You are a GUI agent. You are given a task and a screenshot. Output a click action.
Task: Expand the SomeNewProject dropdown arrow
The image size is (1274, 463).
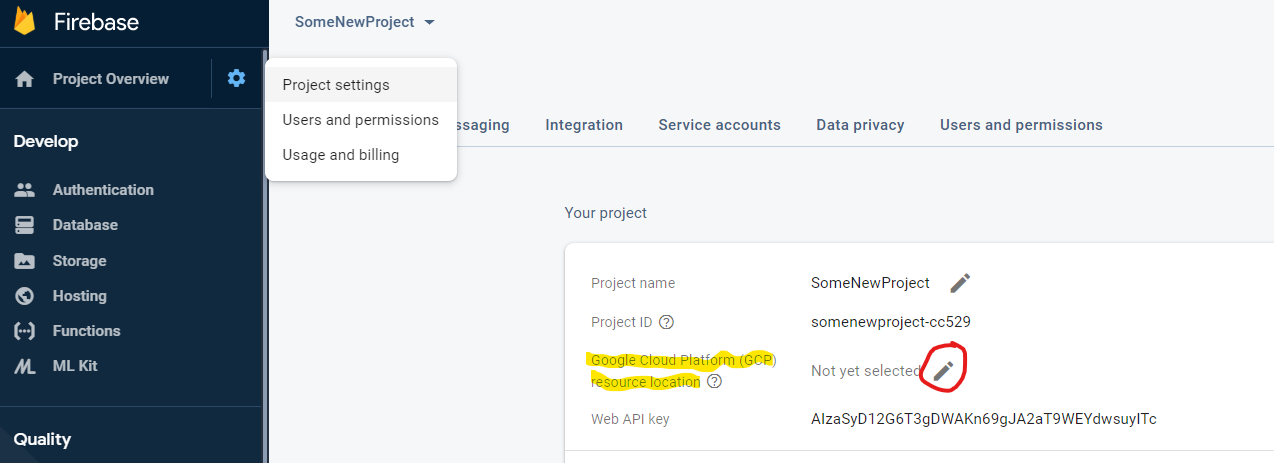pos(429,22)
